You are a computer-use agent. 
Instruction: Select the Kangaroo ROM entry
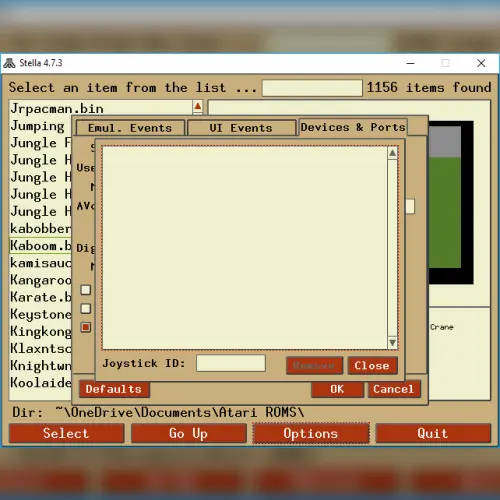click(x=41, y=280)
